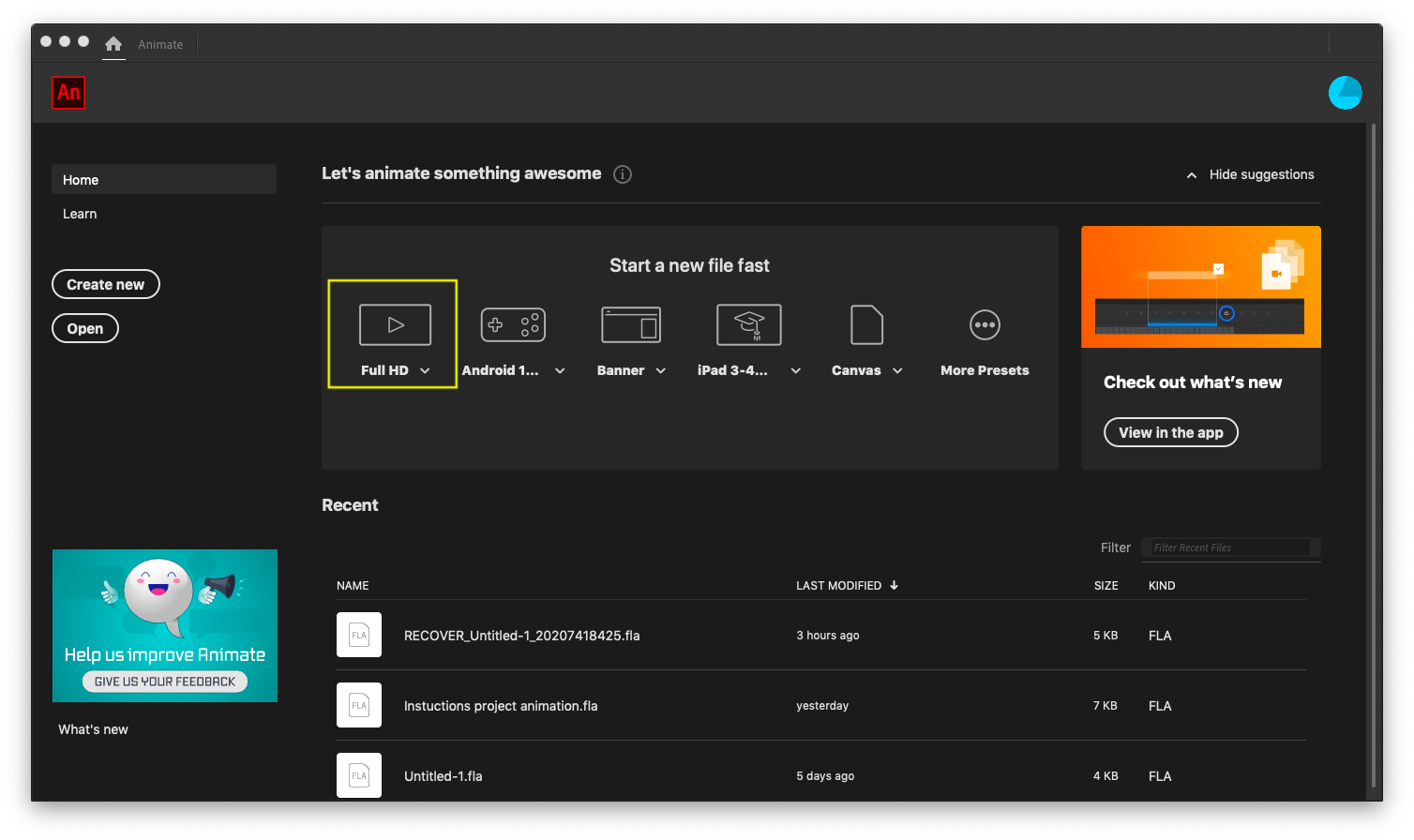Click the '5 KB' size cell
The width and height of the screenshot is (1414, 840).
pos(1106,636)
